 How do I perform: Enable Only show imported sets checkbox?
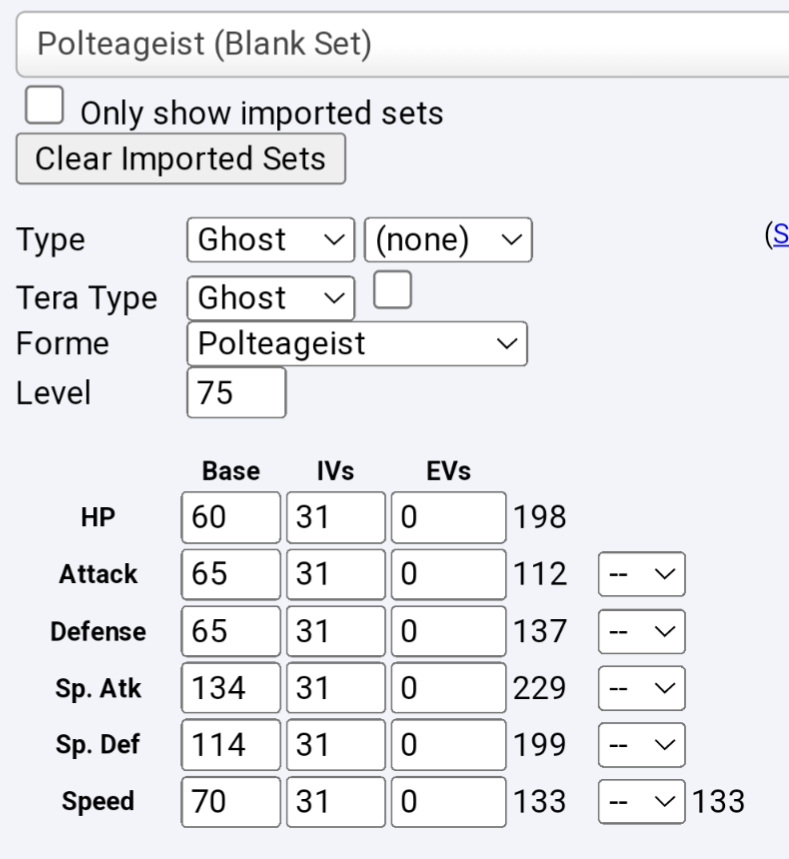(x=44, y=106)
